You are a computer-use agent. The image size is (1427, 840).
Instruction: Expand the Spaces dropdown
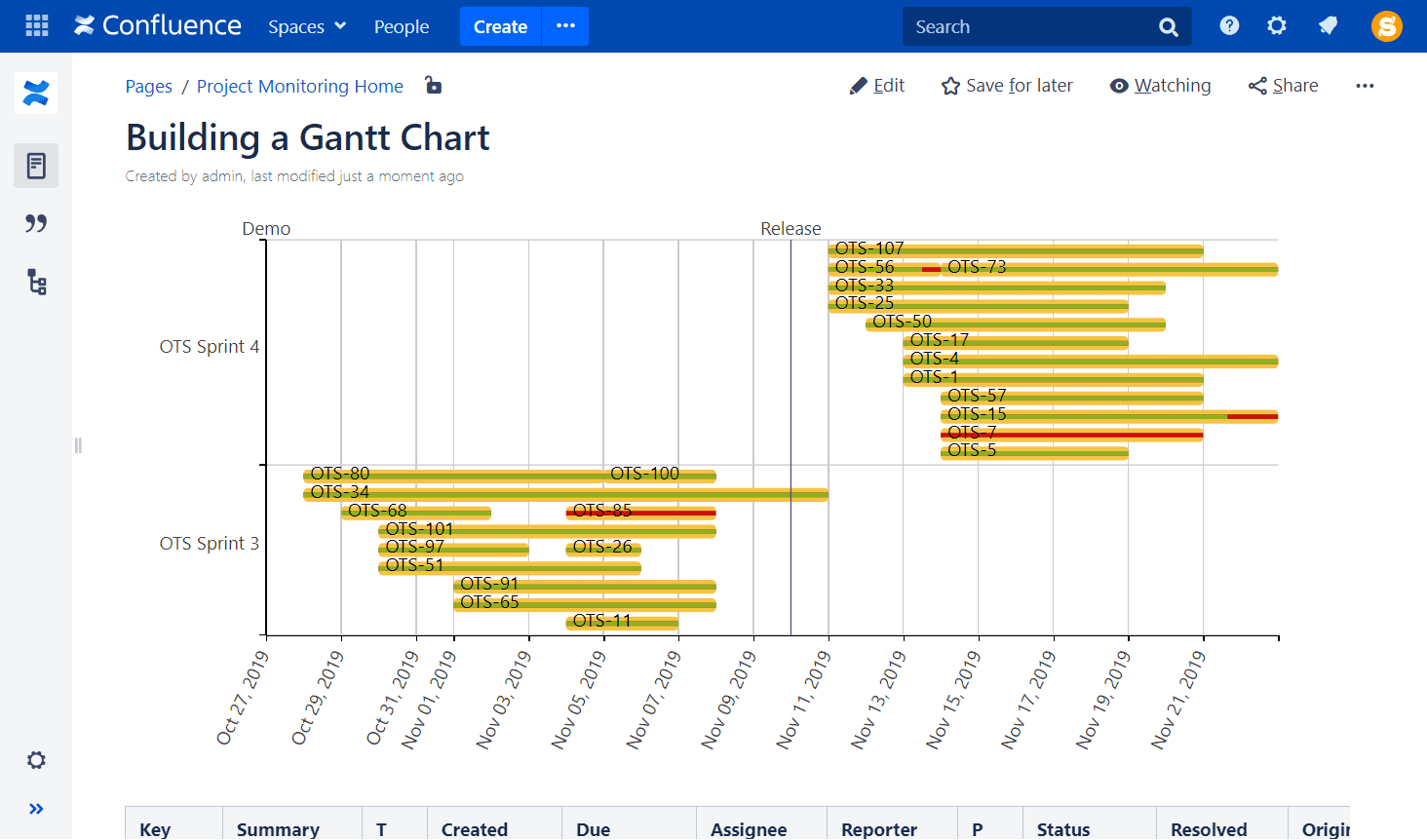coord(307,26)
